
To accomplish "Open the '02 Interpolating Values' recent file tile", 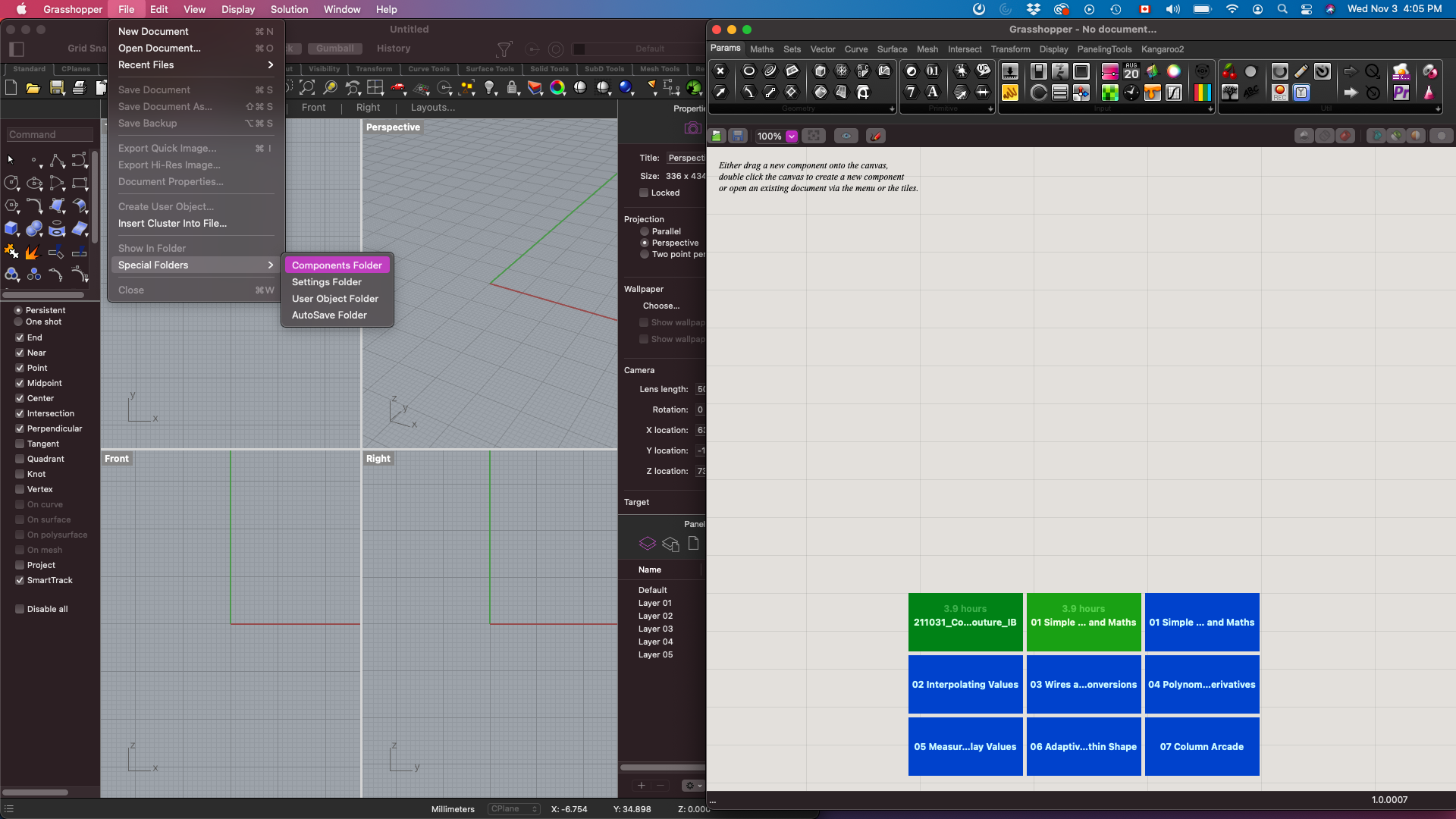I will click(x=965, y=685).
